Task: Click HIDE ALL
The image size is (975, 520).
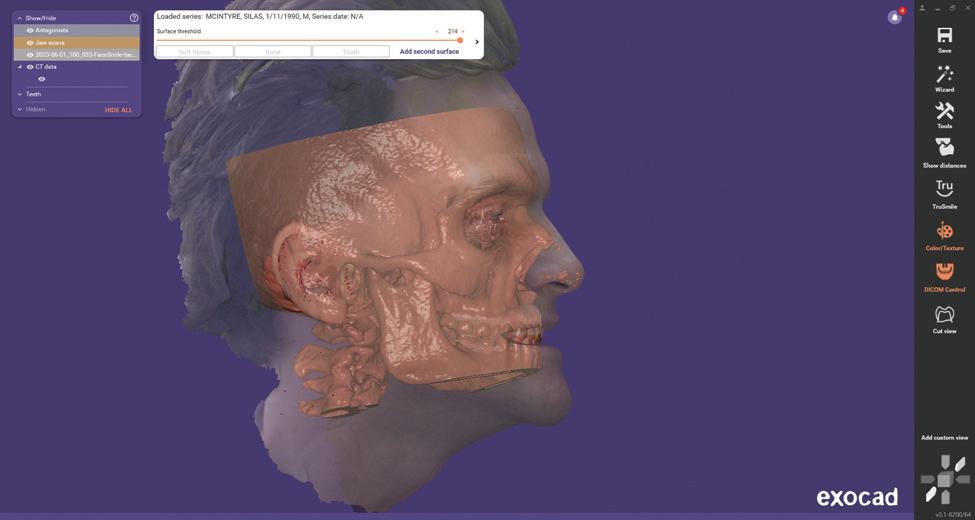Action: click(x=118, y=110)
